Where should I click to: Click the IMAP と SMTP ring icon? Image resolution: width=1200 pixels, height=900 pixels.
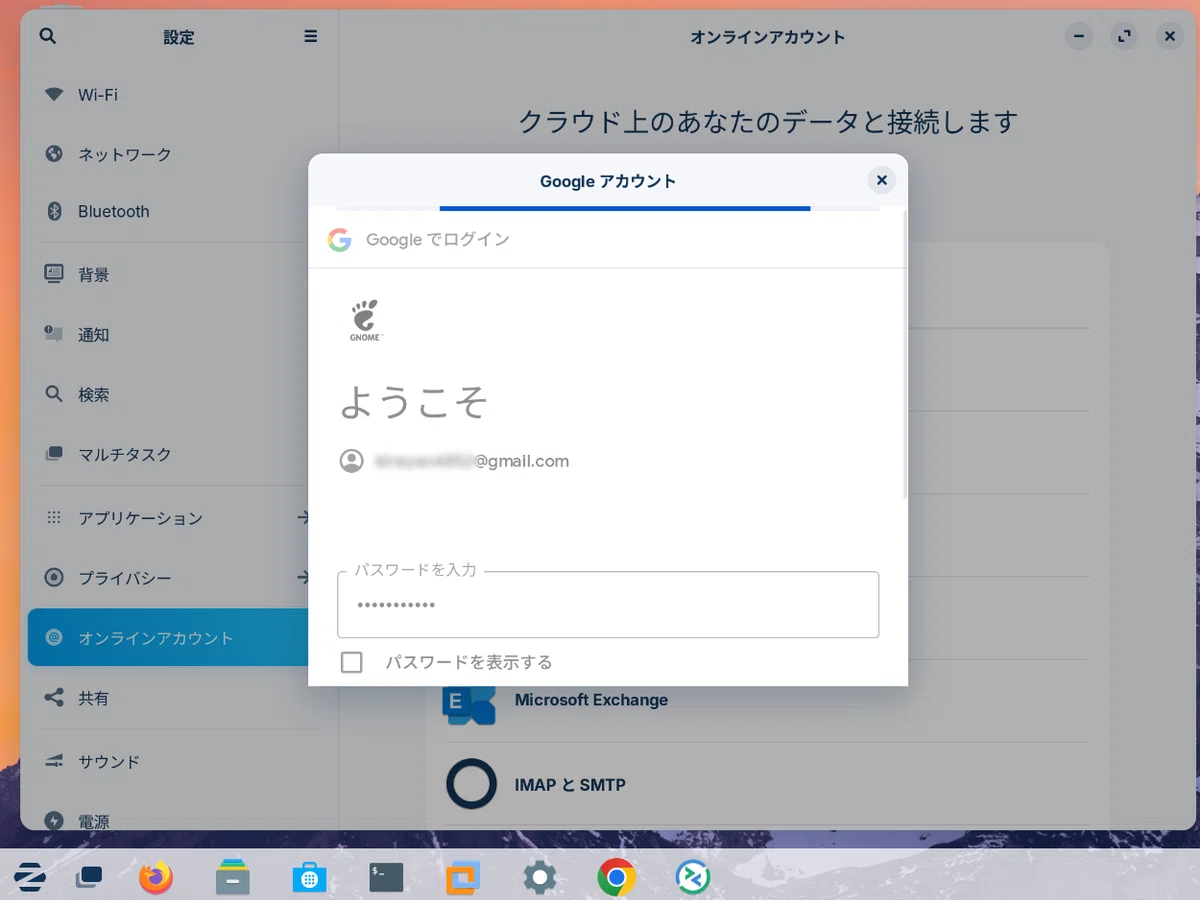470,784
